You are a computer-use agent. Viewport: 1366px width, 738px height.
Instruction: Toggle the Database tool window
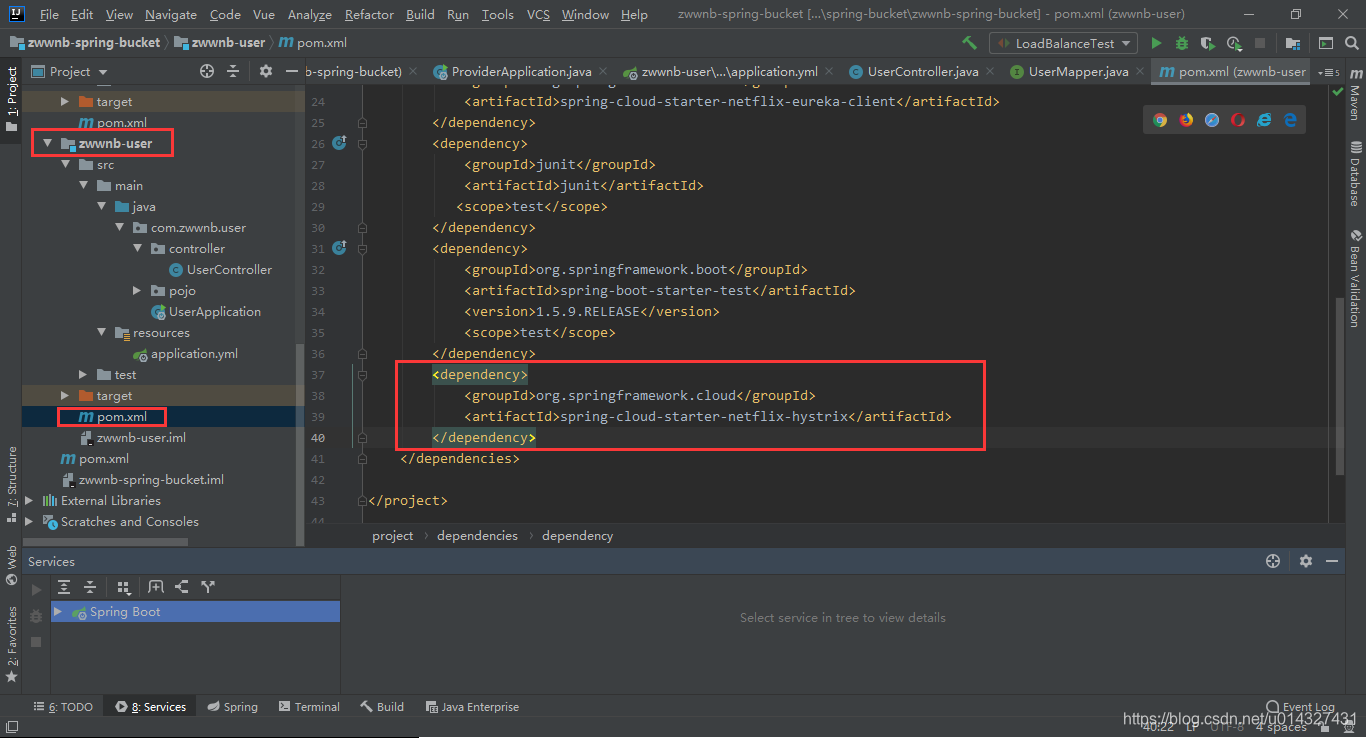[1355, 173]
